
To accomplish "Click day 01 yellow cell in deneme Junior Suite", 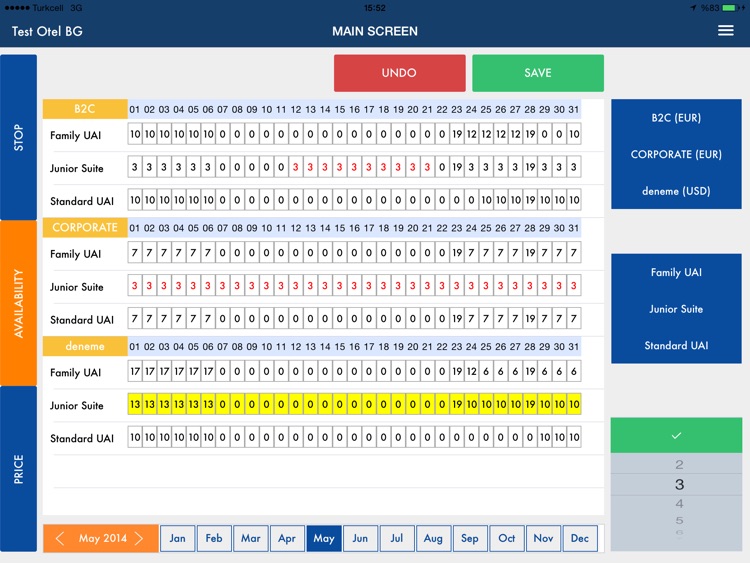I will pyautogui.click(x=135, y=404).
